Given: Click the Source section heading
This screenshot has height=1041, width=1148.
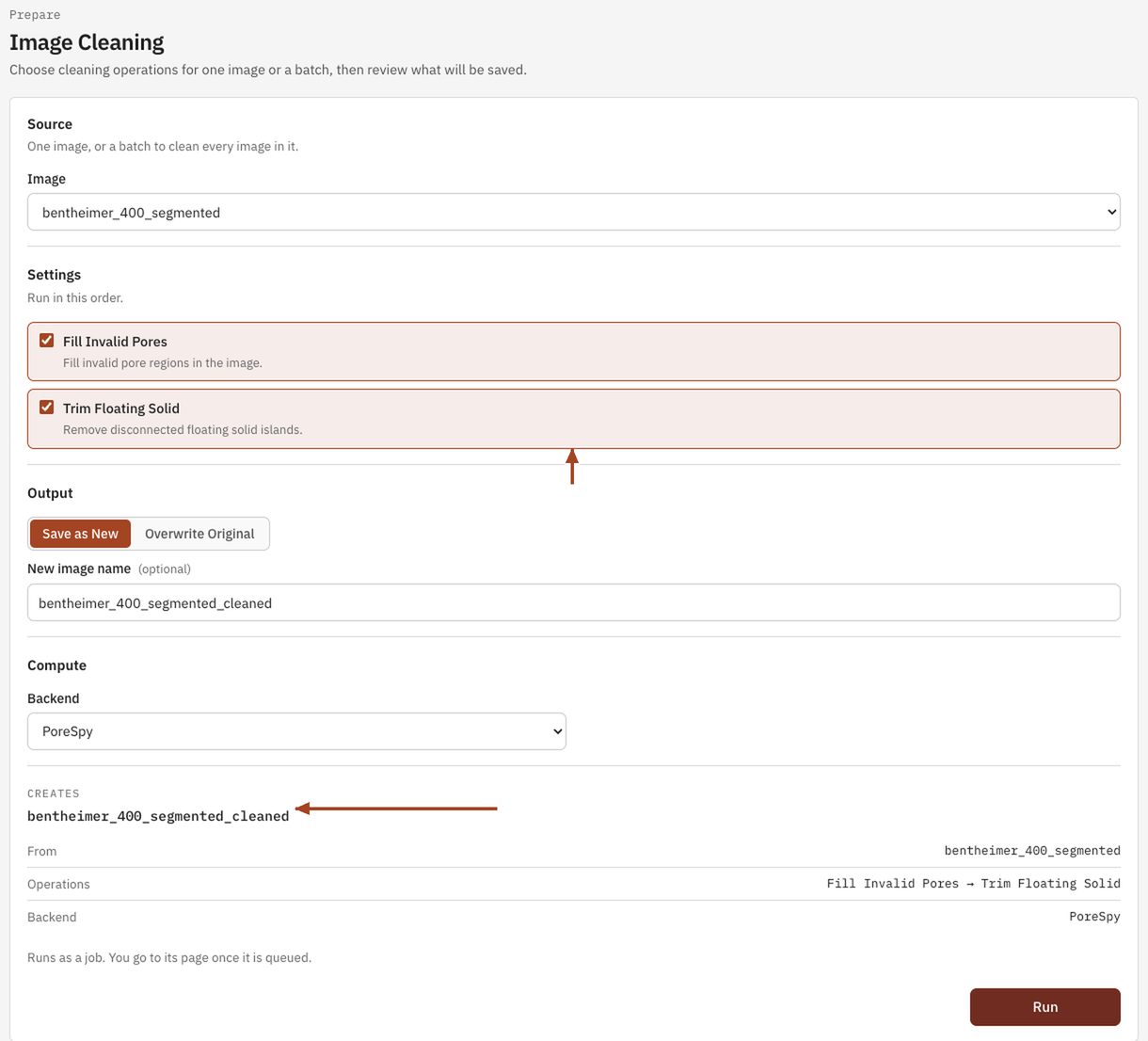Looking at the screenshot, I should [50, 124].
